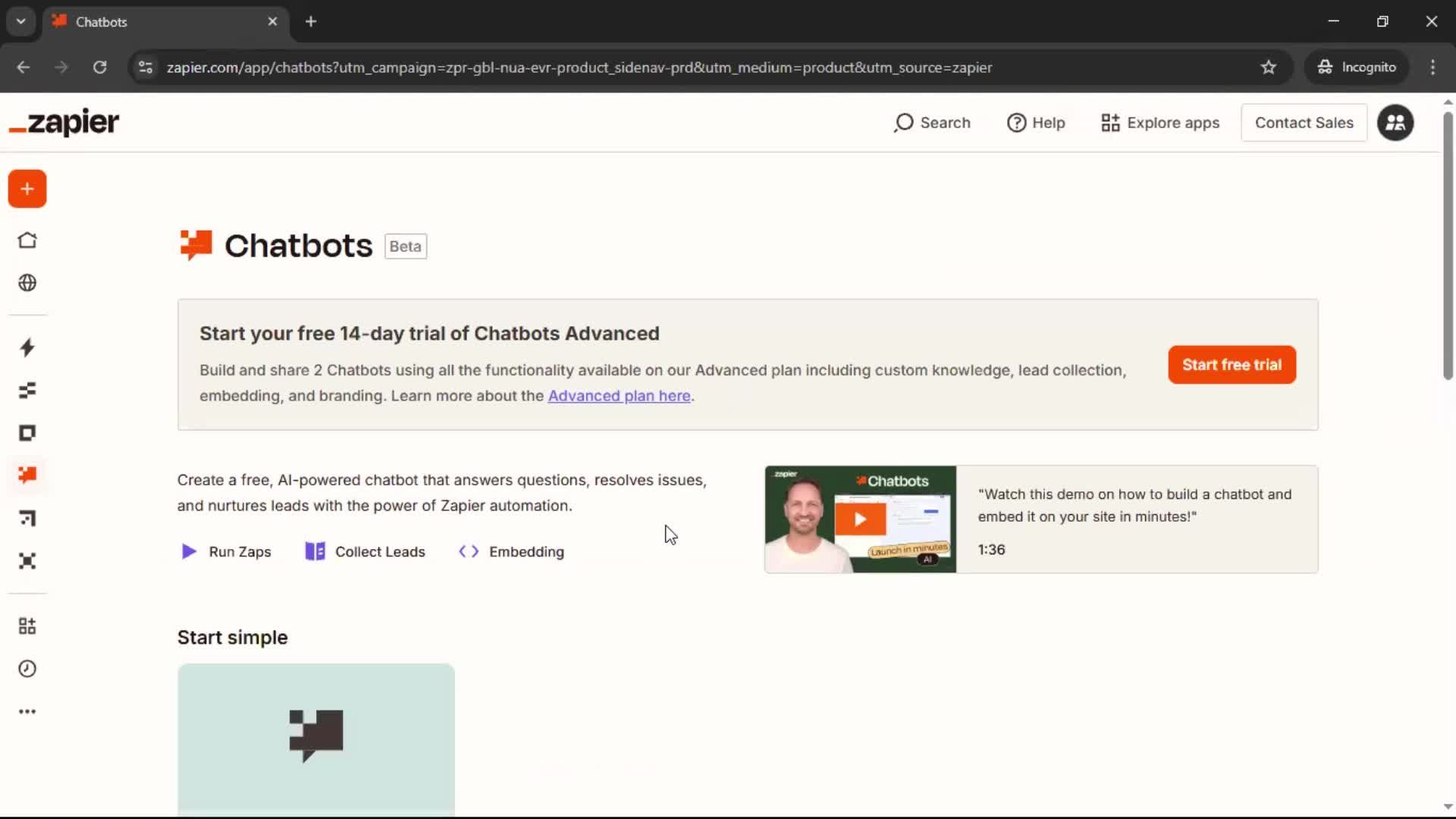
Task: Click the Start simple chatbot template card
Action: tap(316, 739)
